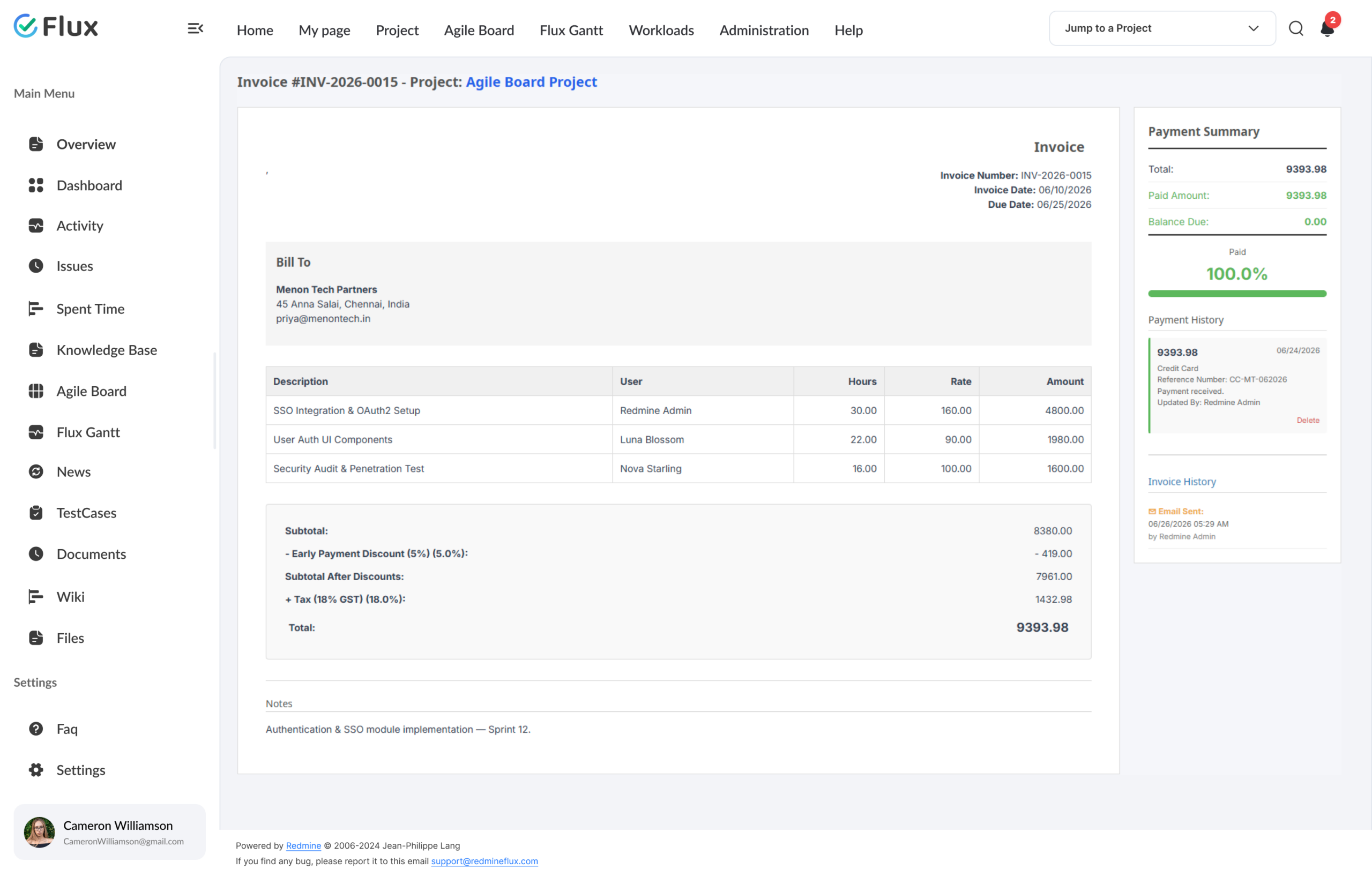The width and height of the screenshot is (1372, 877).
Task: Open notifications bell icon
Action: click(1327, 28)
